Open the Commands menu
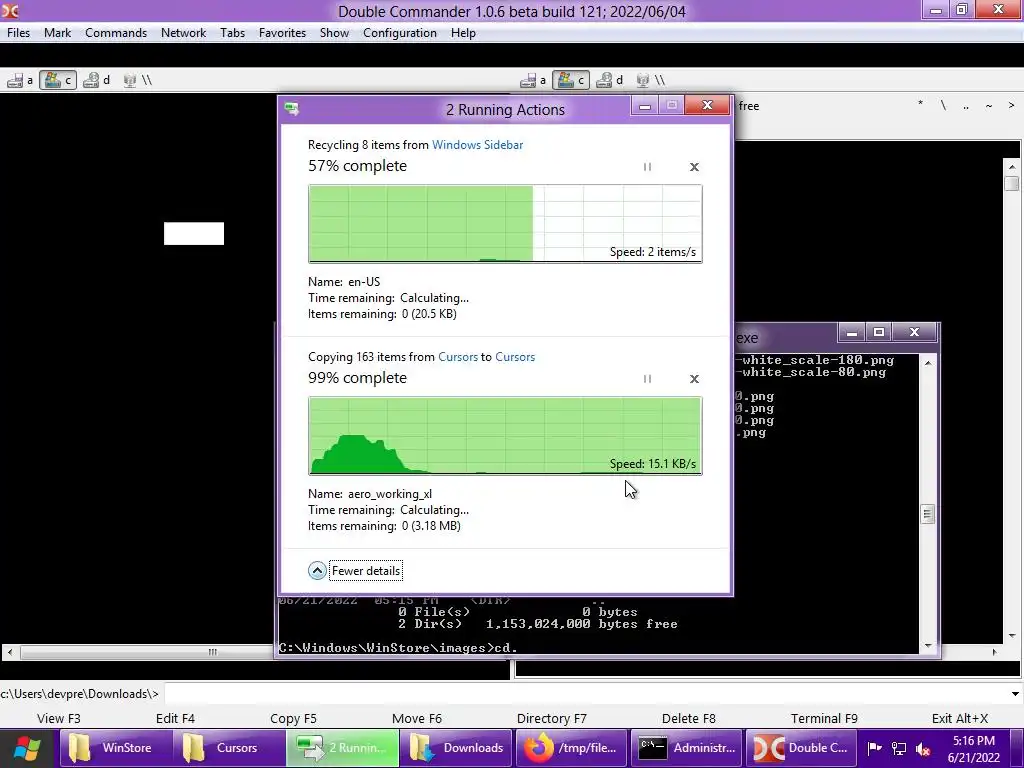 [116, 33]
